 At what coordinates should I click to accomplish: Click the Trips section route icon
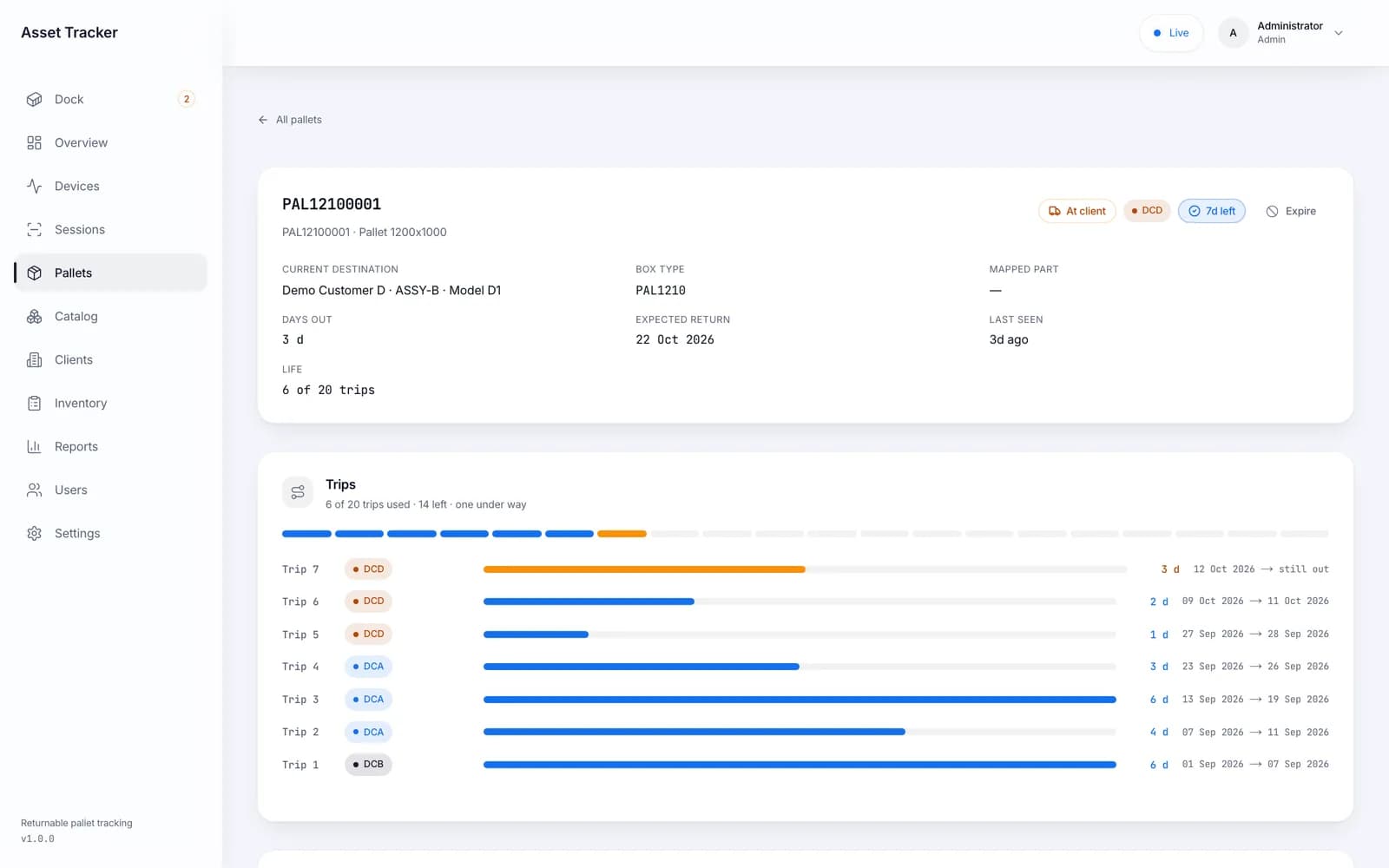tap(298, 492)
